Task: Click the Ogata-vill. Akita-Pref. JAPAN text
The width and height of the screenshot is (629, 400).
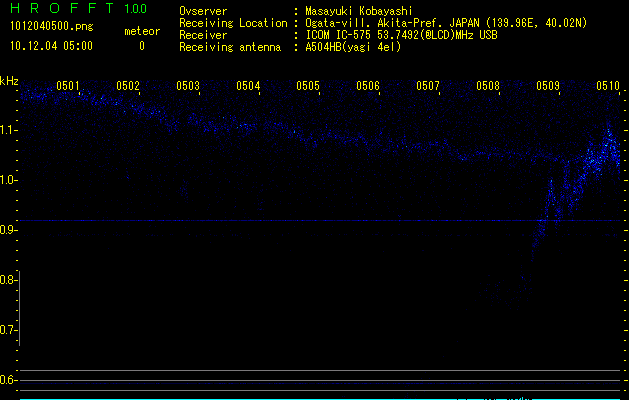Action: pos(392,23)
